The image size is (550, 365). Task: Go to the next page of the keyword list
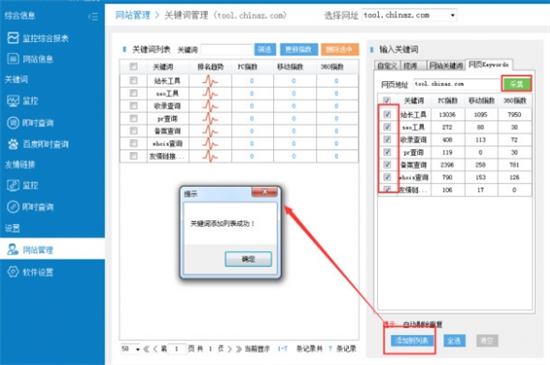tap(230, 349)
